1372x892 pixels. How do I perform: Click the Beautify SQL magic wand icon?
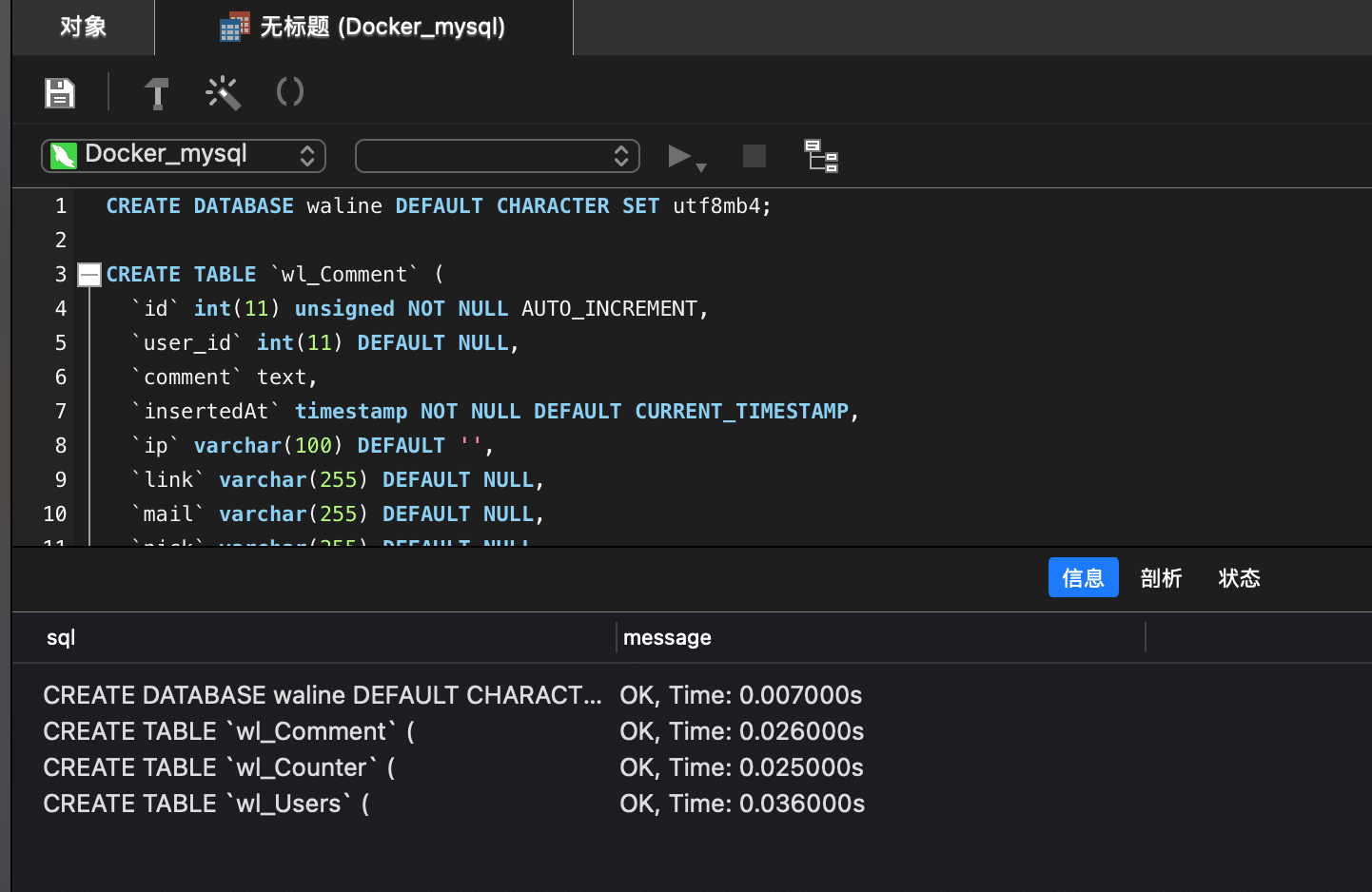pyautogui.click(x=224, y=93)
